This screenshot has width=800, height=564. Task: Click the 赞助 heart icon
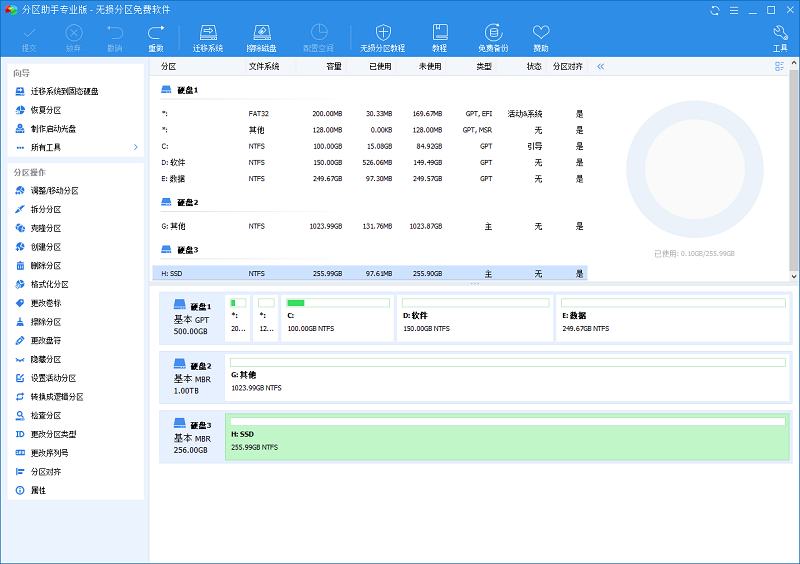click(x=541, y=38)
